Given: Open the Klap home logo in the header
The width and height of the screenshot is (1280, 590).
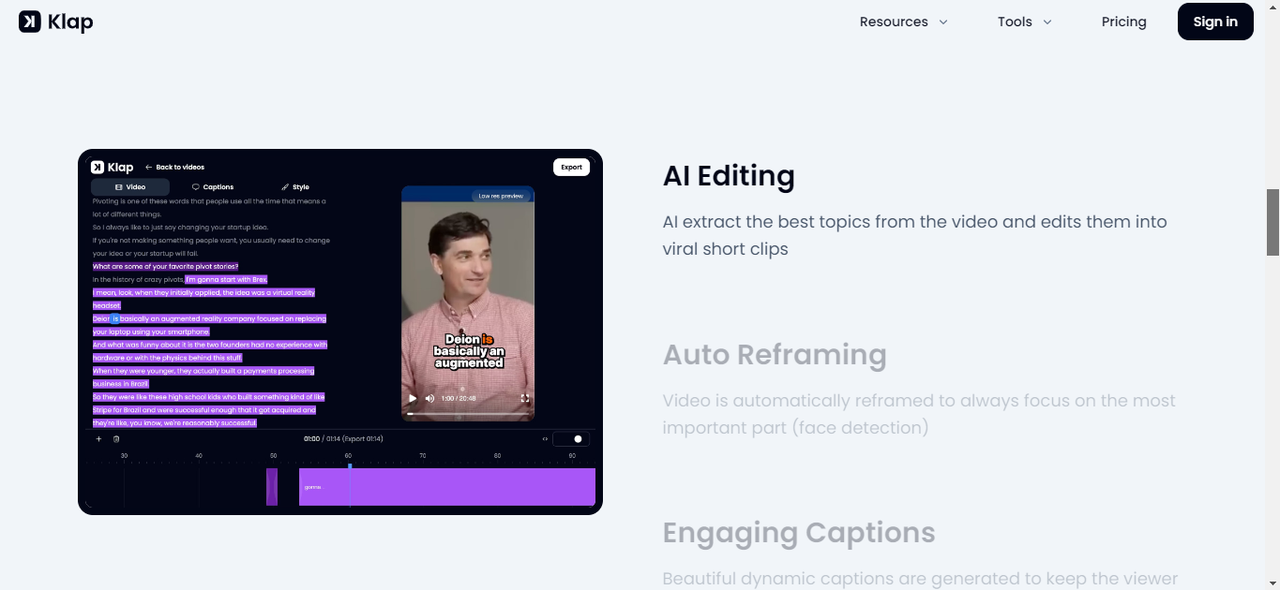Looking at the screenshot, I should click(x=56, y=21).
